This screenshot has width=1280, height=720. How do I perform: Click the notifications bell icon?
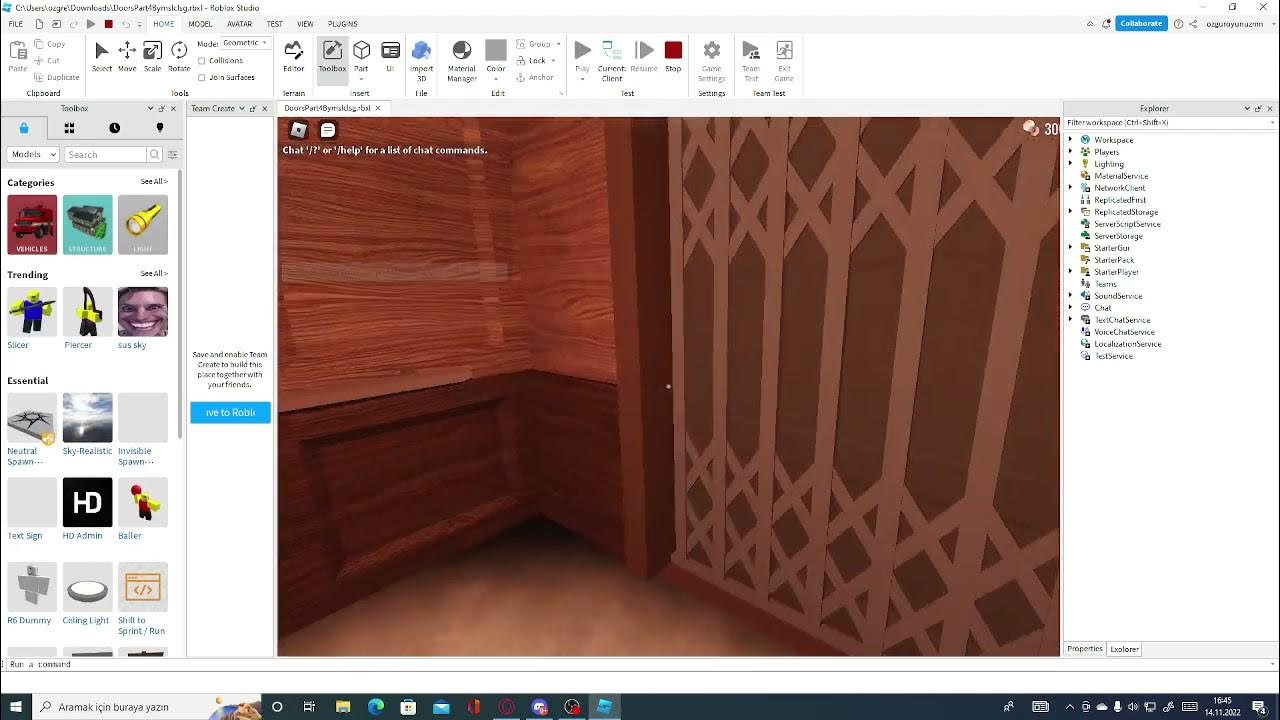(1106, 23)
